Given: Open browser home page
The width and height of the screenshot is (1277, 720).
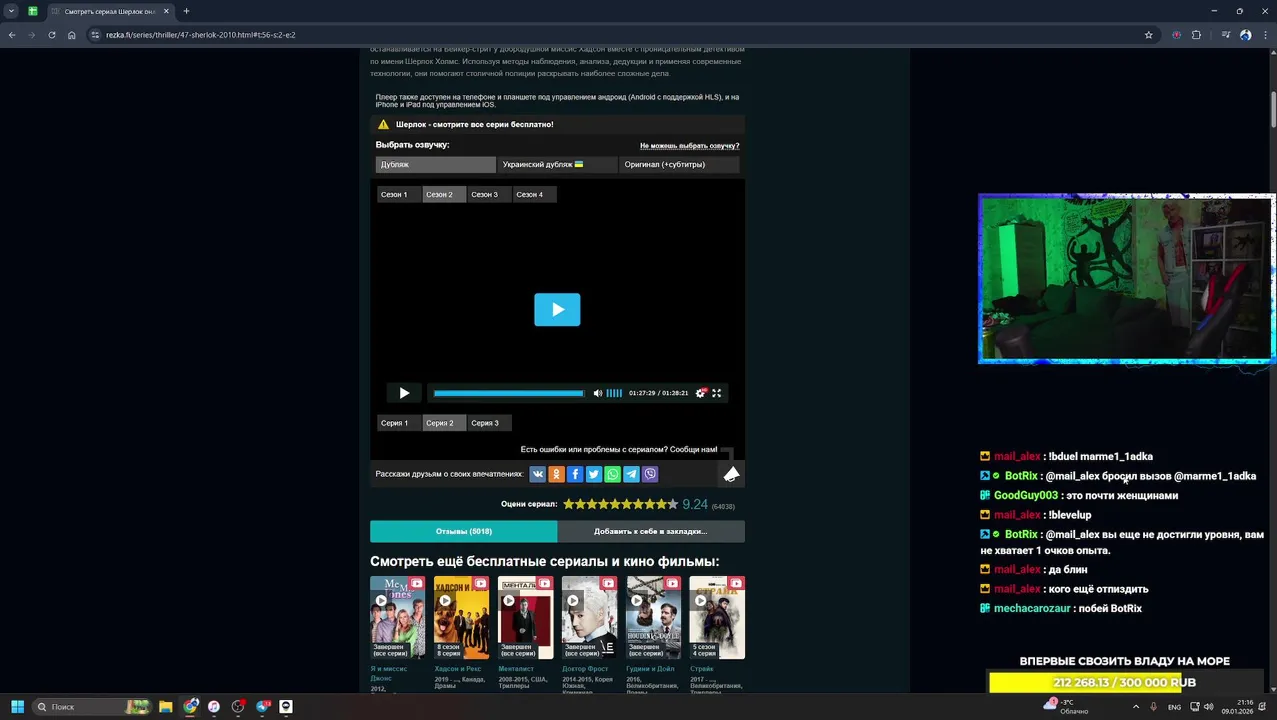Looking at the screenshot, I should 71,35.
